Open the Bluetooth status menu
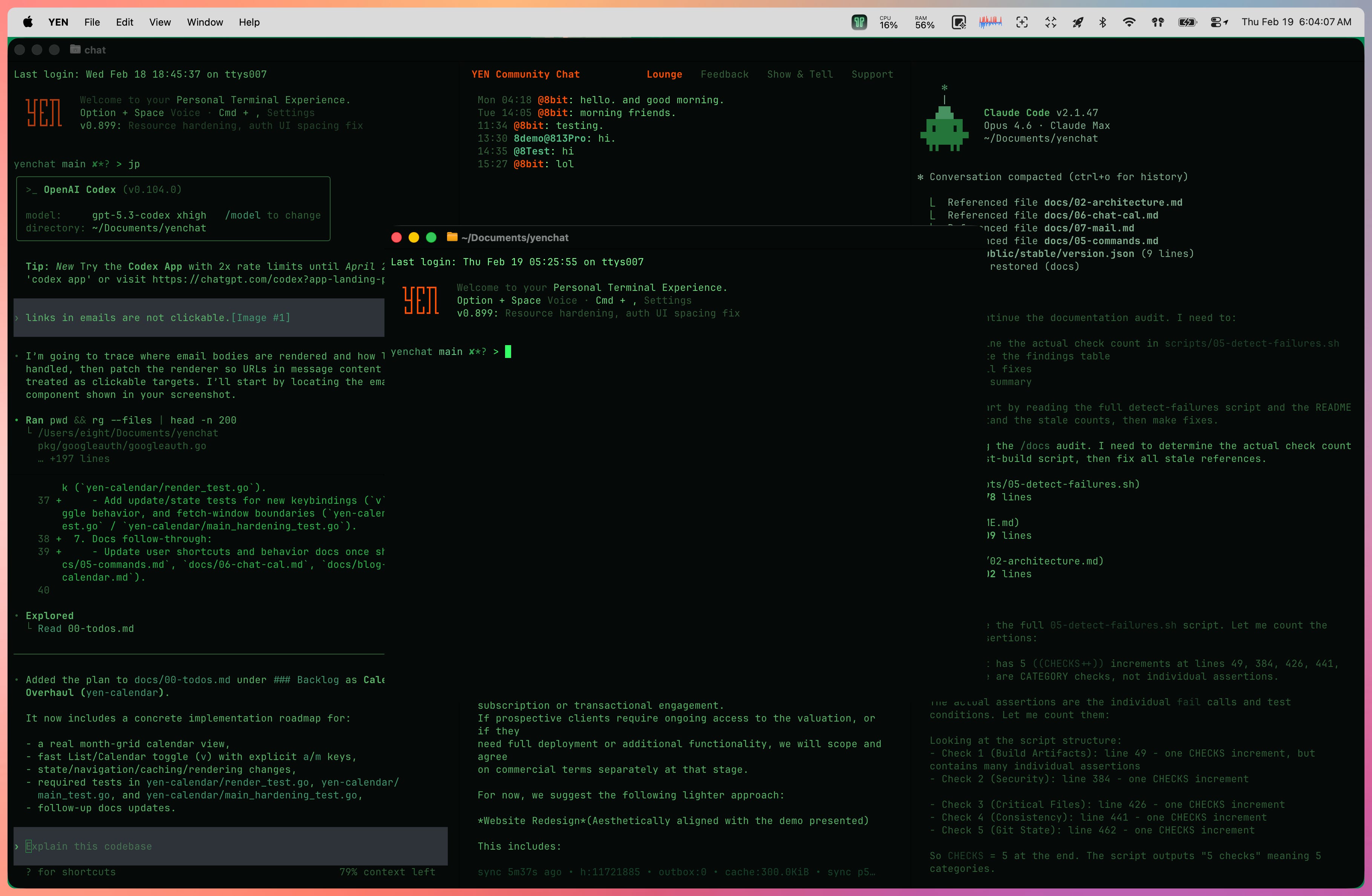The width and height of the screenshot is (1372, 896). click(x=1102, y=22)
